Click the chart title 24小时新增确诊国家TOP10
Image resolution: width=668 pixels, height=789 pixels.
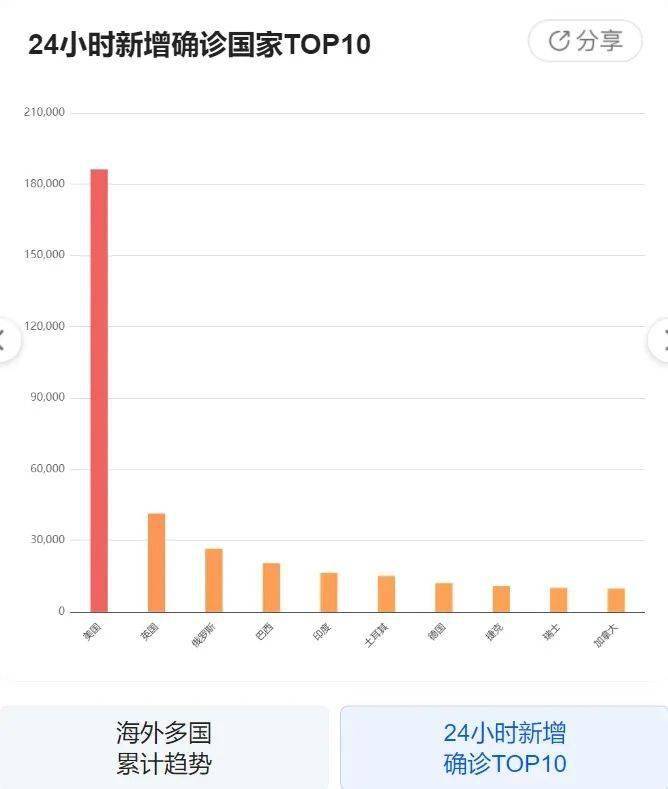tap(199, 44)
